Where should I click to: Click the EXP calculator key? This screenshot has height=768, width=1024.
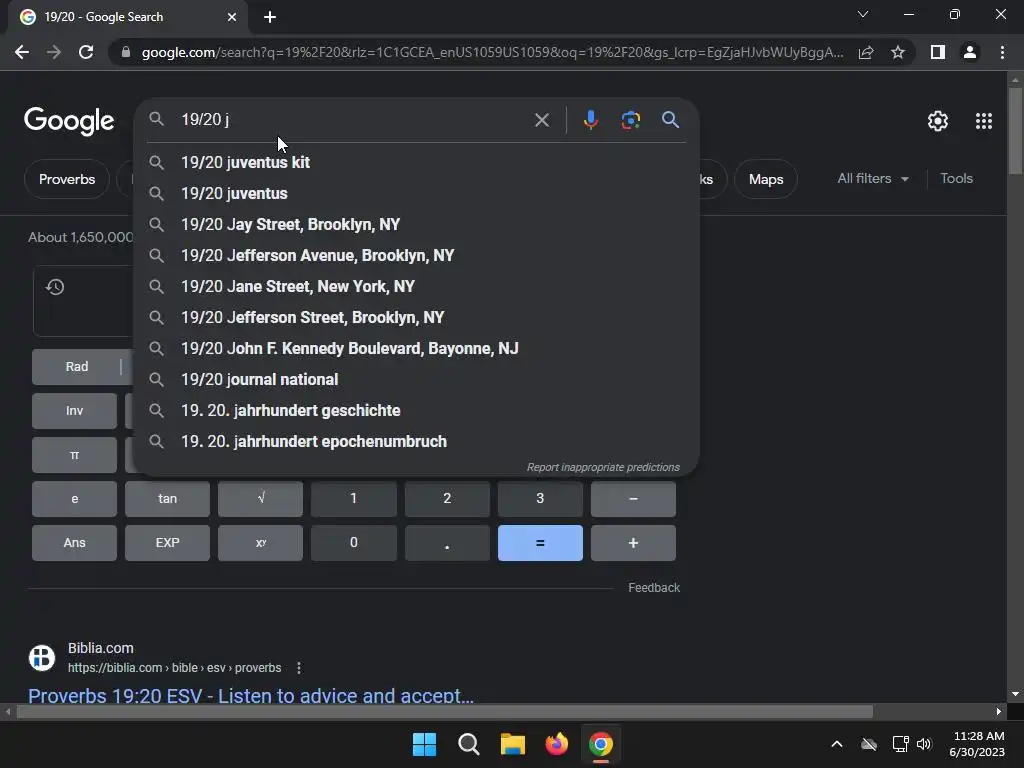pos(167,543)
